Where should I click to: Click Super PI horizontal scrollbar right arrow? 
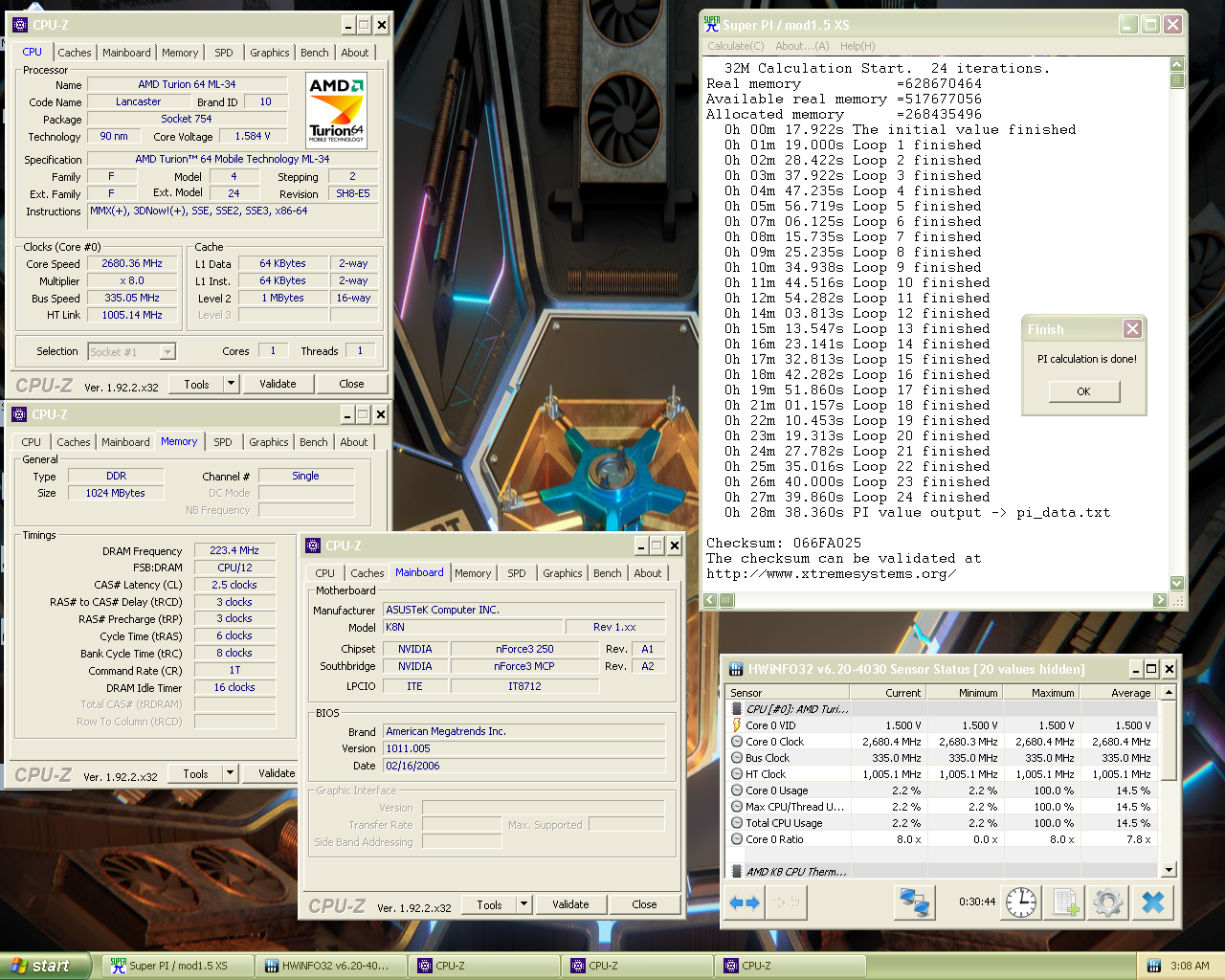1160,600
